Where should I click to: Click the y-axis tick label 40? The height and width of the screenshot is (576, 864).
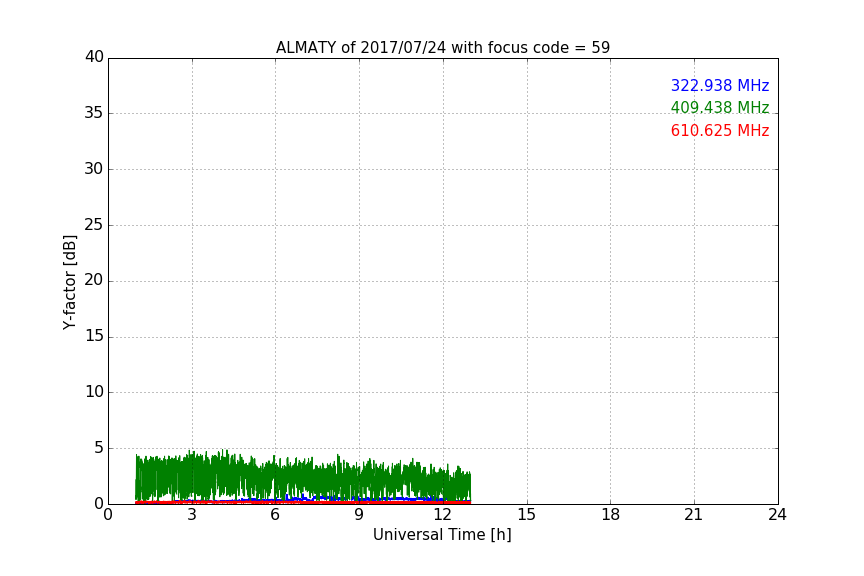click(x=94, y=57)
